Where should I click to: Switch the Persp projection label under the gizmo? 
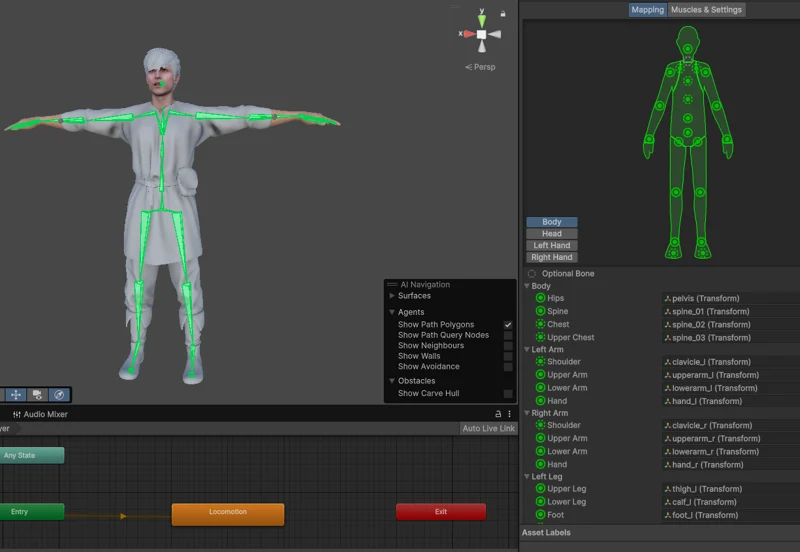tap(480, 67)
